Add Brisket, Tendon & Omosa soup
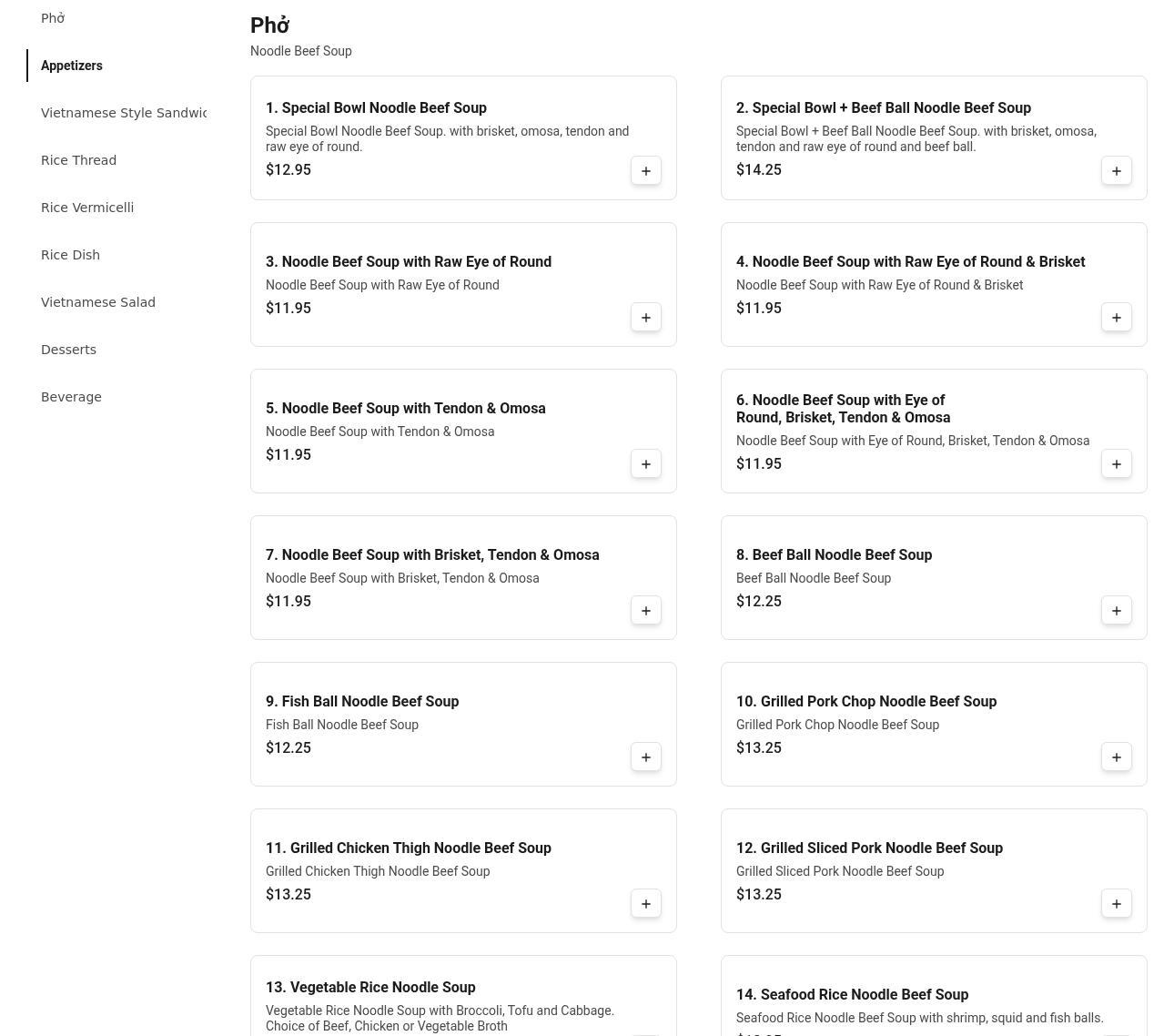The width and height of the screenshot is (1174, 1036). click(x=646, y=610)
